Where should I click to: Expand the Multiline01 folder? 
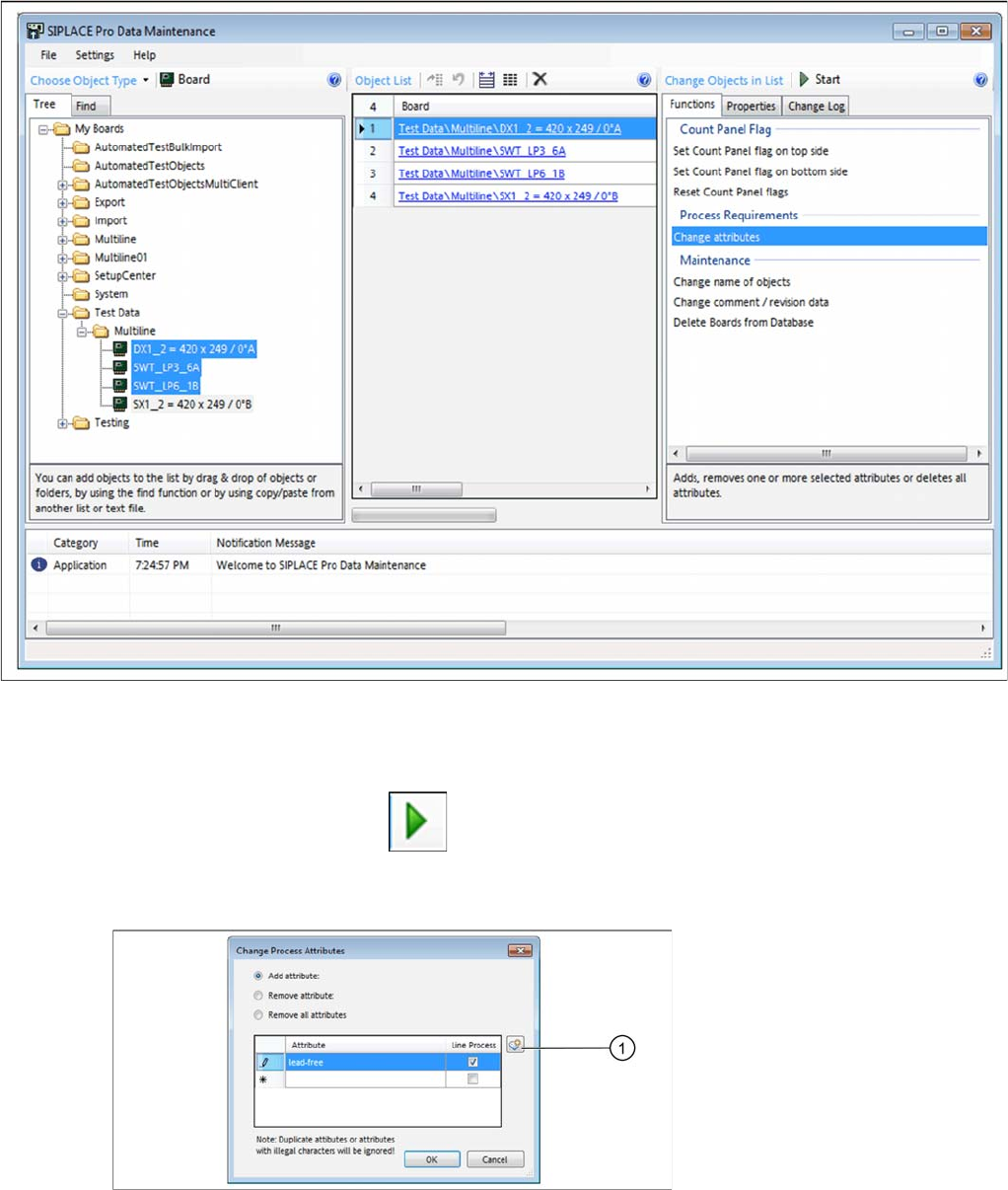pos(63,258)
